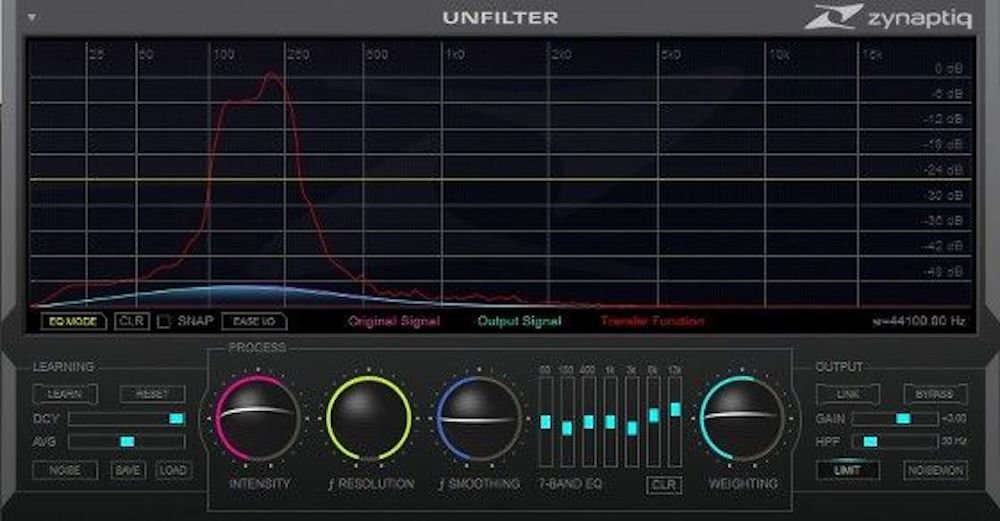Click SAVE in the Learning section

point(128,470)
